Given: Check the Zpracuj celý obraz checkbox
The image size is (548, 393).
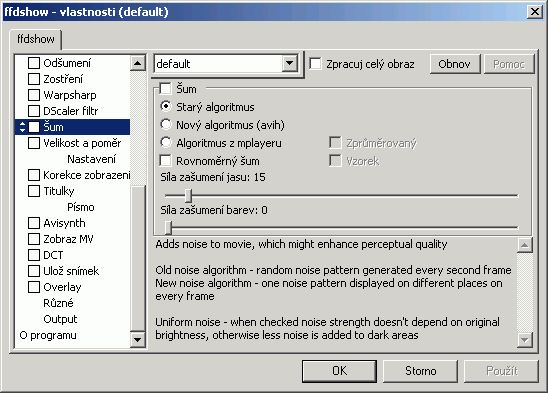Looking at the screenshot, I should [x=315, y=64].
